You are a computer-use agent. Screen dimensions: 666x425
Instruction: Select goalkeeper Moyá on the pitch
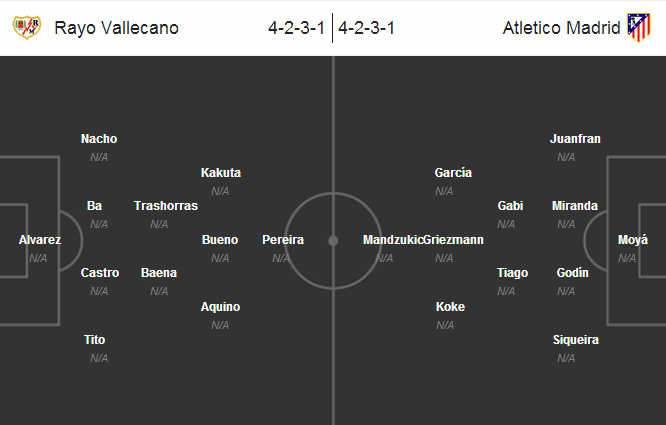pyautogui.click(x=633, y=240)
